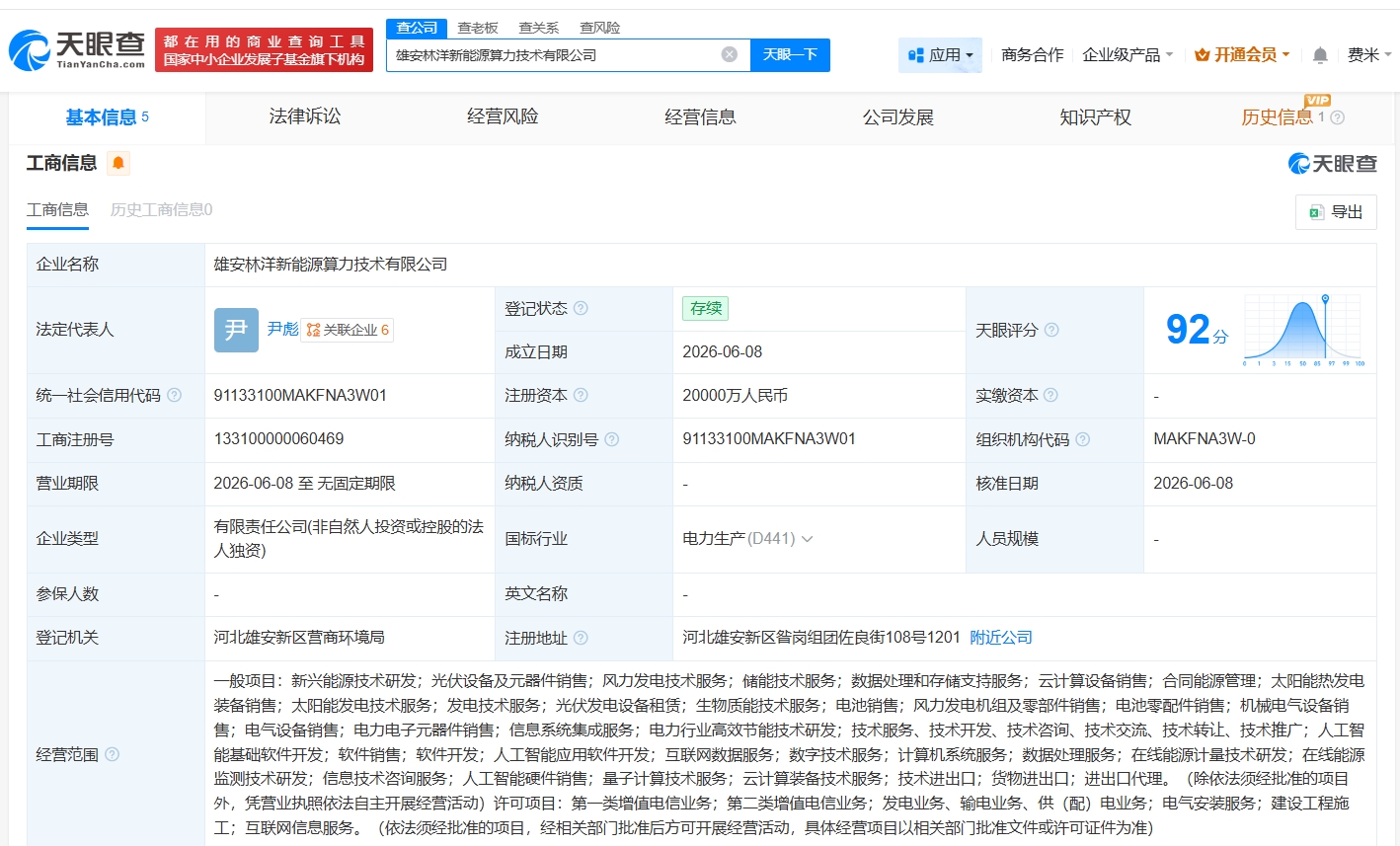1400x846 pixels.
Task: Open 附近公司 nearby companies link
Action: click(1001, 638)
